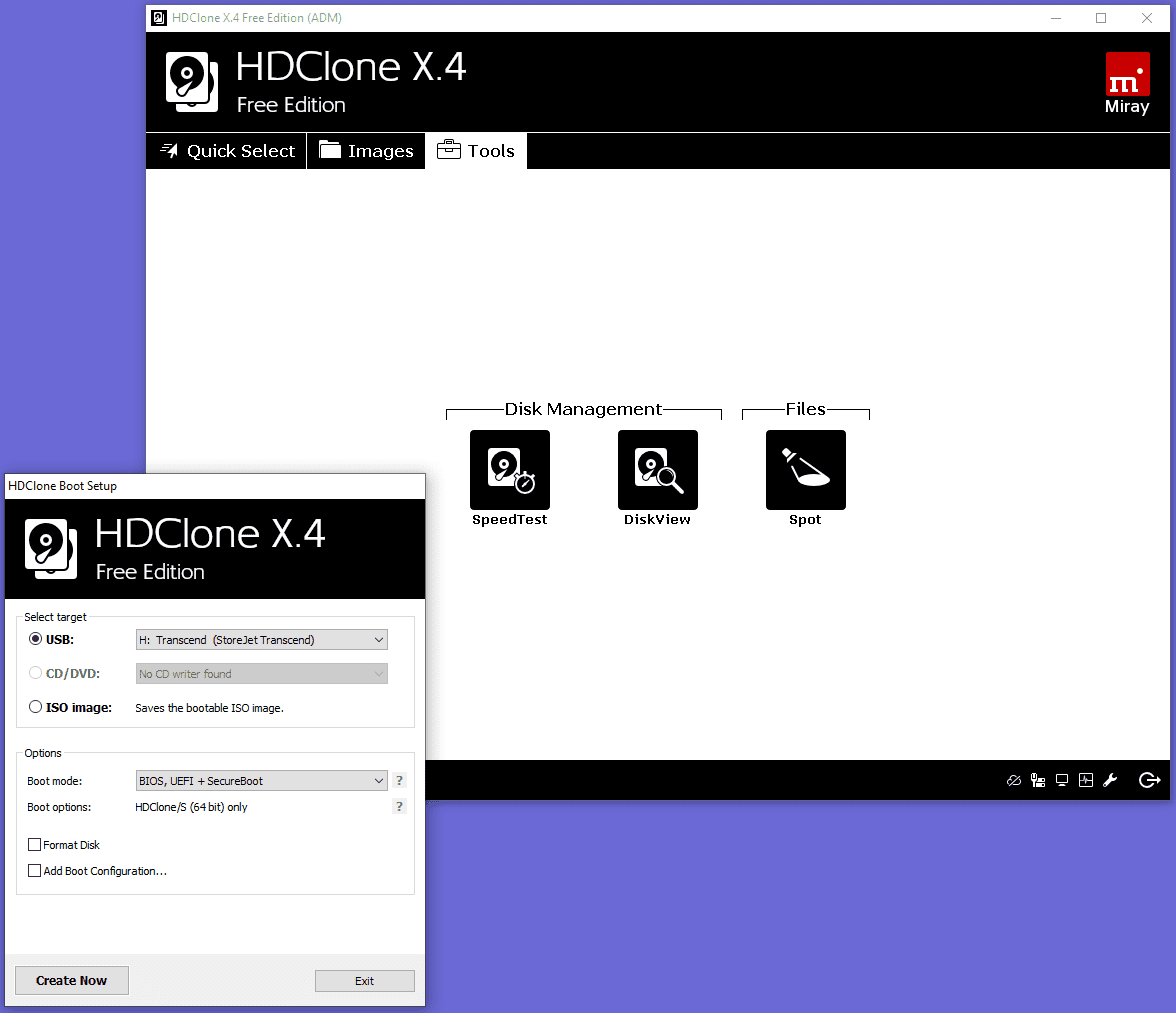
Task: Open the activity monitor pulse icon
Action: click(1085, 781)
